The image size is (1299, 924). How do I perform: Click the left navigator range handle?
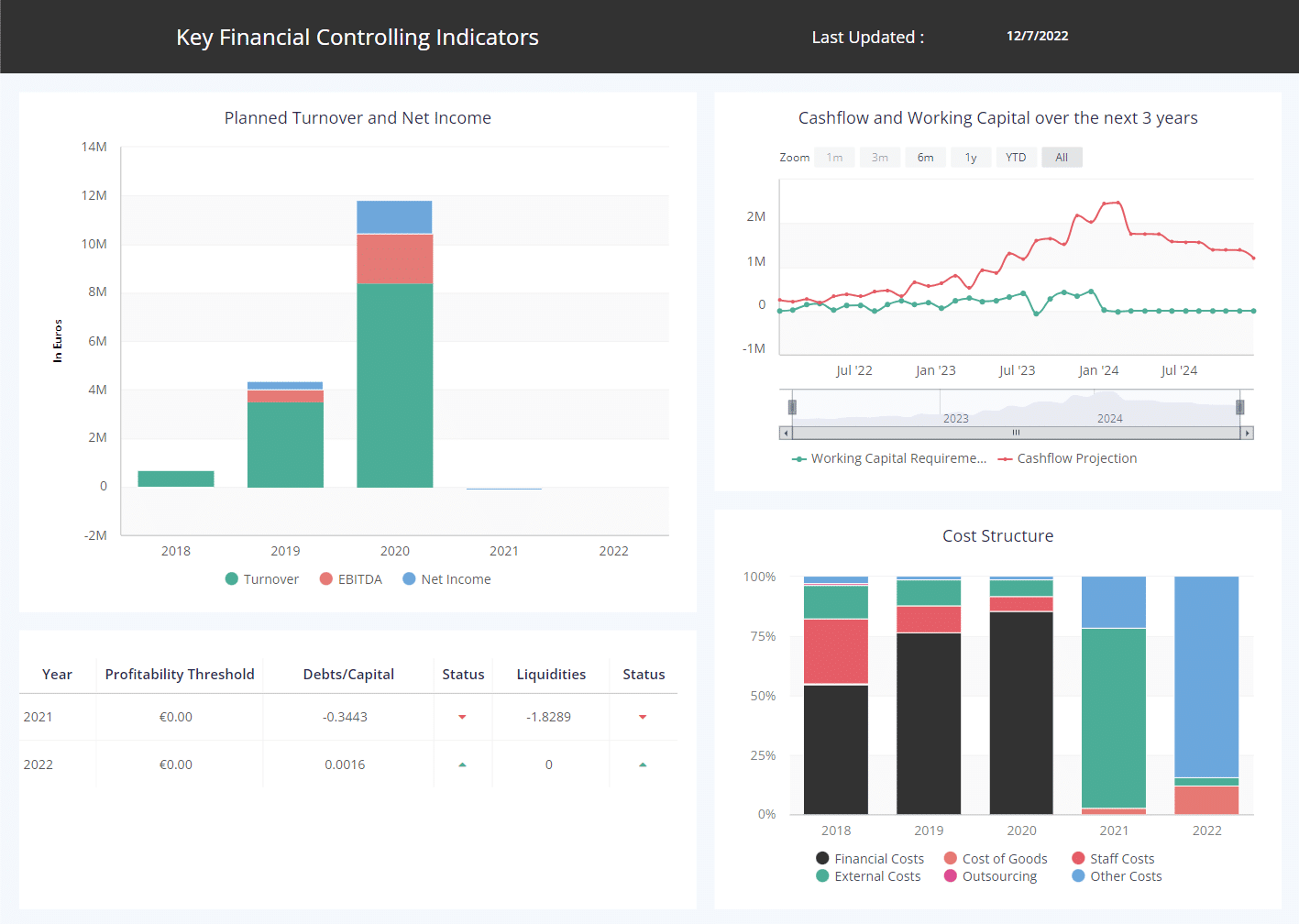(x=792, y=407)
